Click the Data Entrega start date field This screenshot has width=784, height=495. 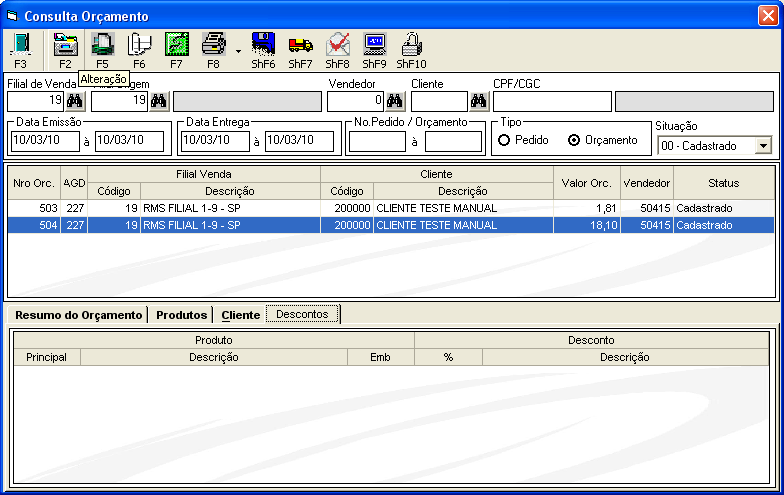point(216,141)
